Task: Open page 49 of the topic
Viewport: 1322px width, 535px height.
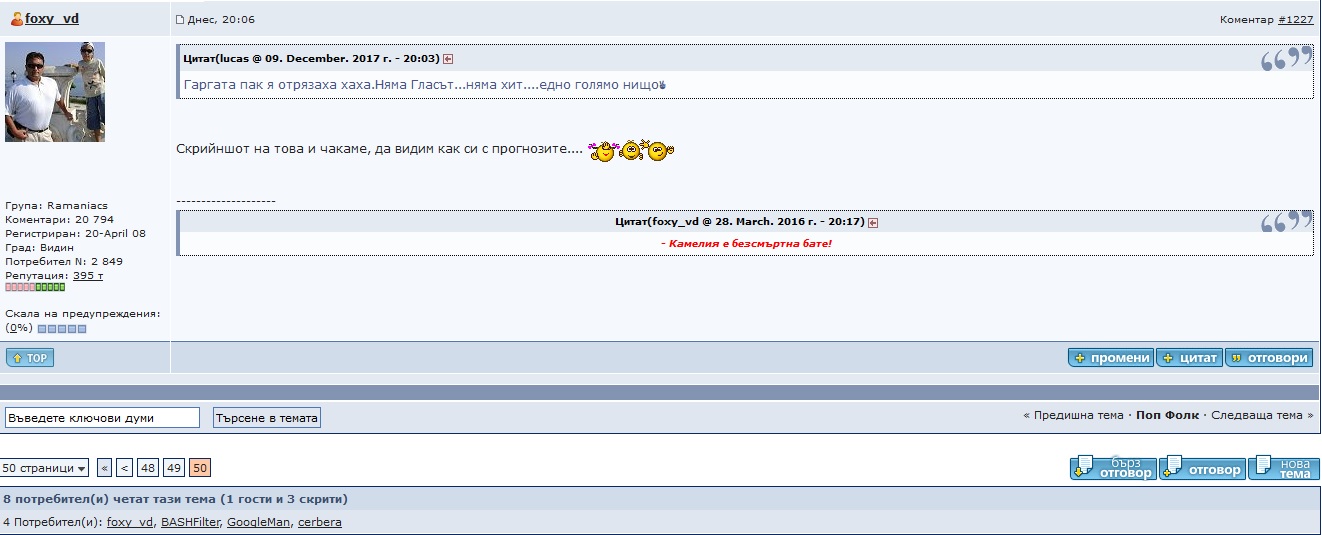Action: point(174,468)
